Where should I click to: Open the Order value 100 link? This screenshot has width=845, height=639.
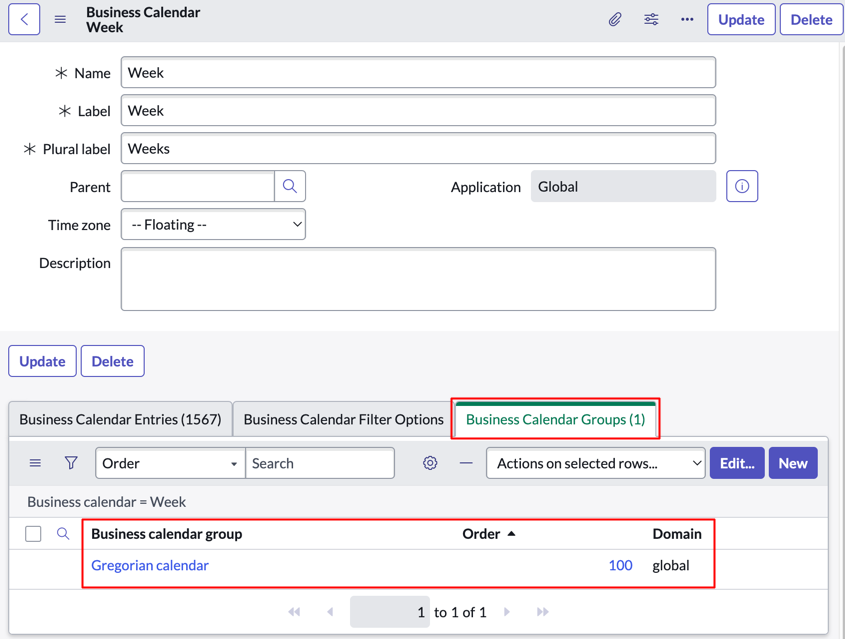[620, 565]
